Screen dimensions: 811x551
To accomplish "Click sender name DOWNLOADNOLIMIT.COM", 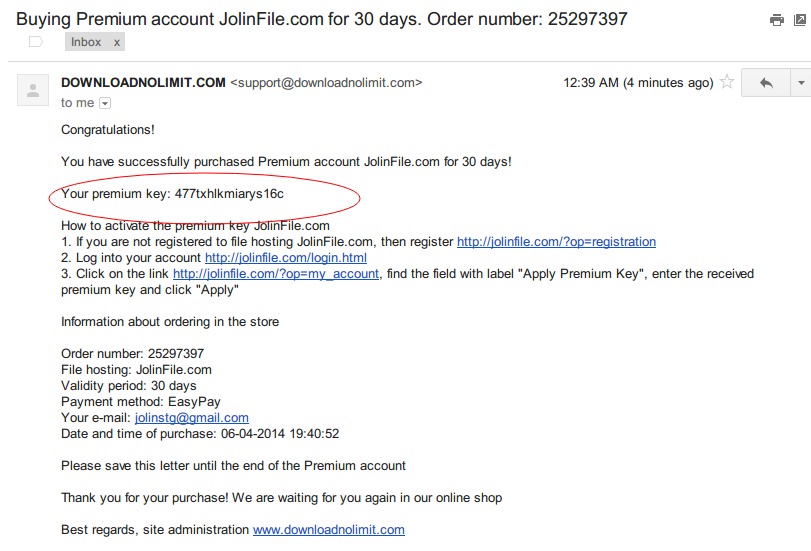I will tap(143, 83).
